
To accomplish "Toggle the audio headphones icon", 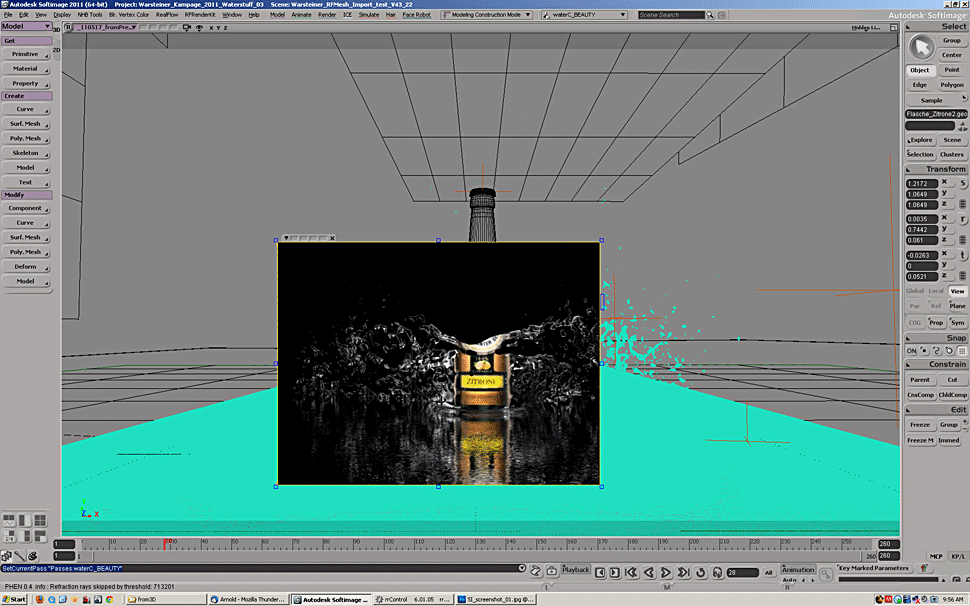I will (718, 573).
